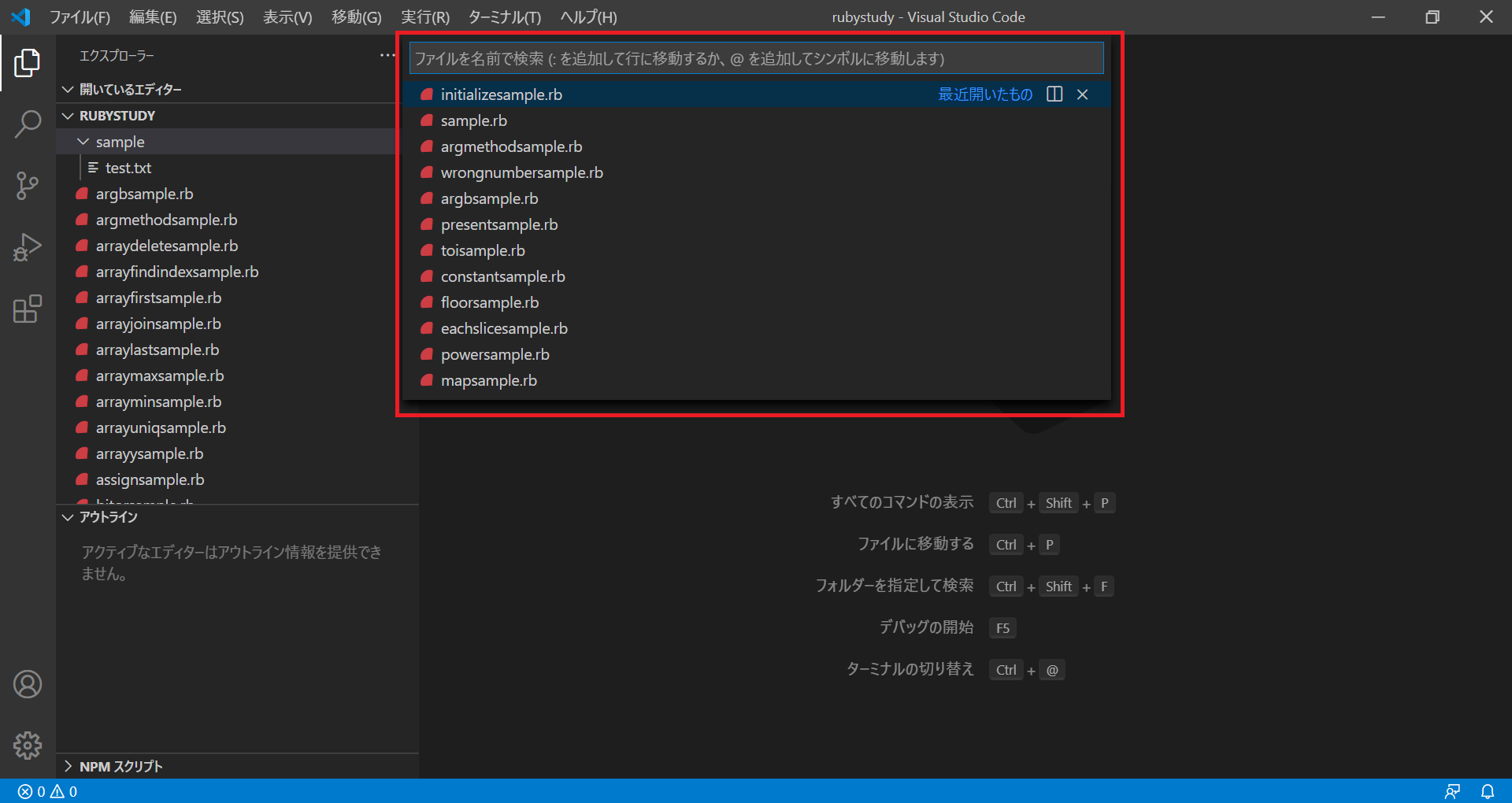Image resolution: width=1512 pixels, height=803 pixels.
Task: Click the file name search input box
Action: (756, 58)
